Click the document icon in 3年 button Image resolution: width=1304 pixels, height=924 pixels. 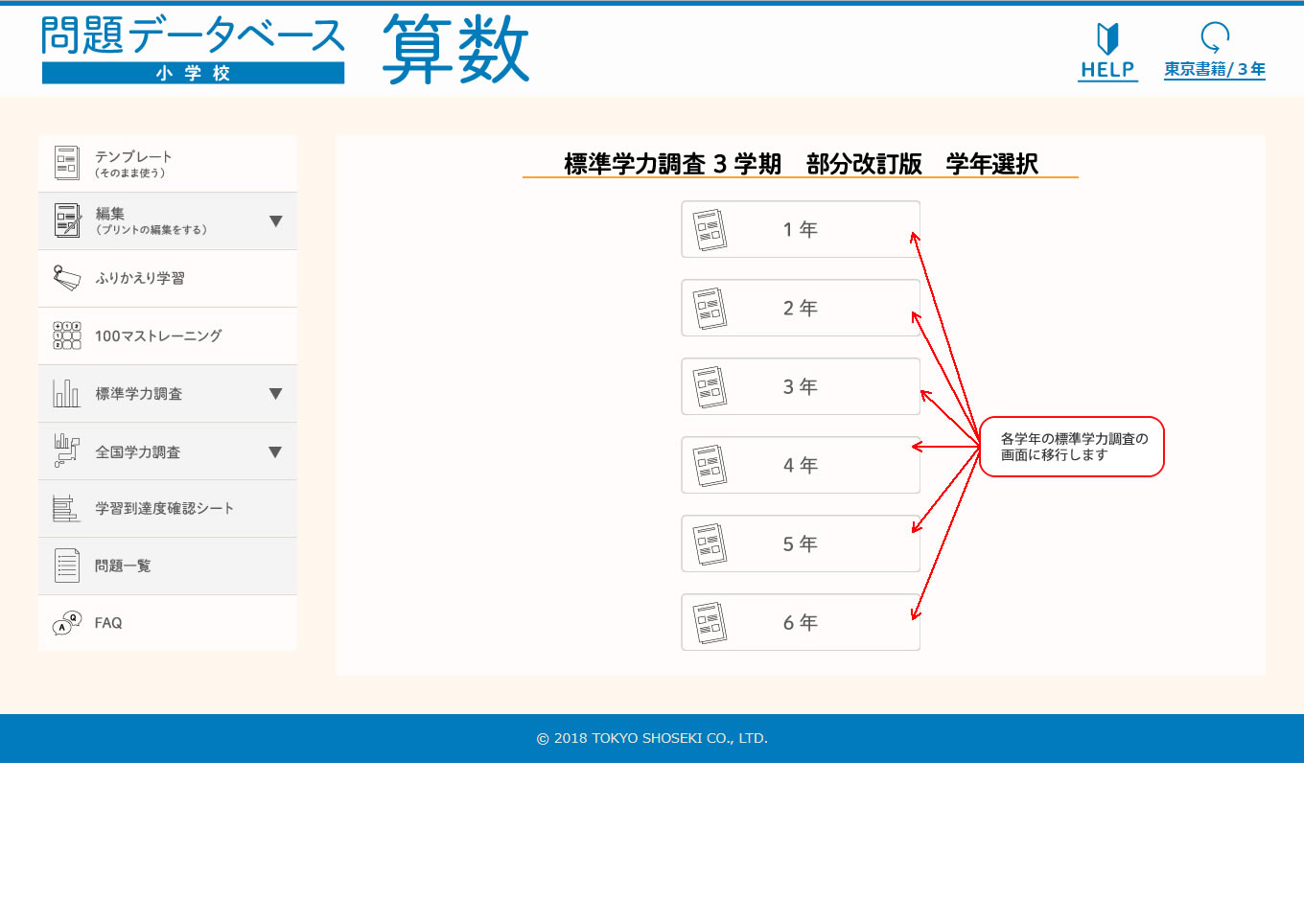[x=710, y=387]
